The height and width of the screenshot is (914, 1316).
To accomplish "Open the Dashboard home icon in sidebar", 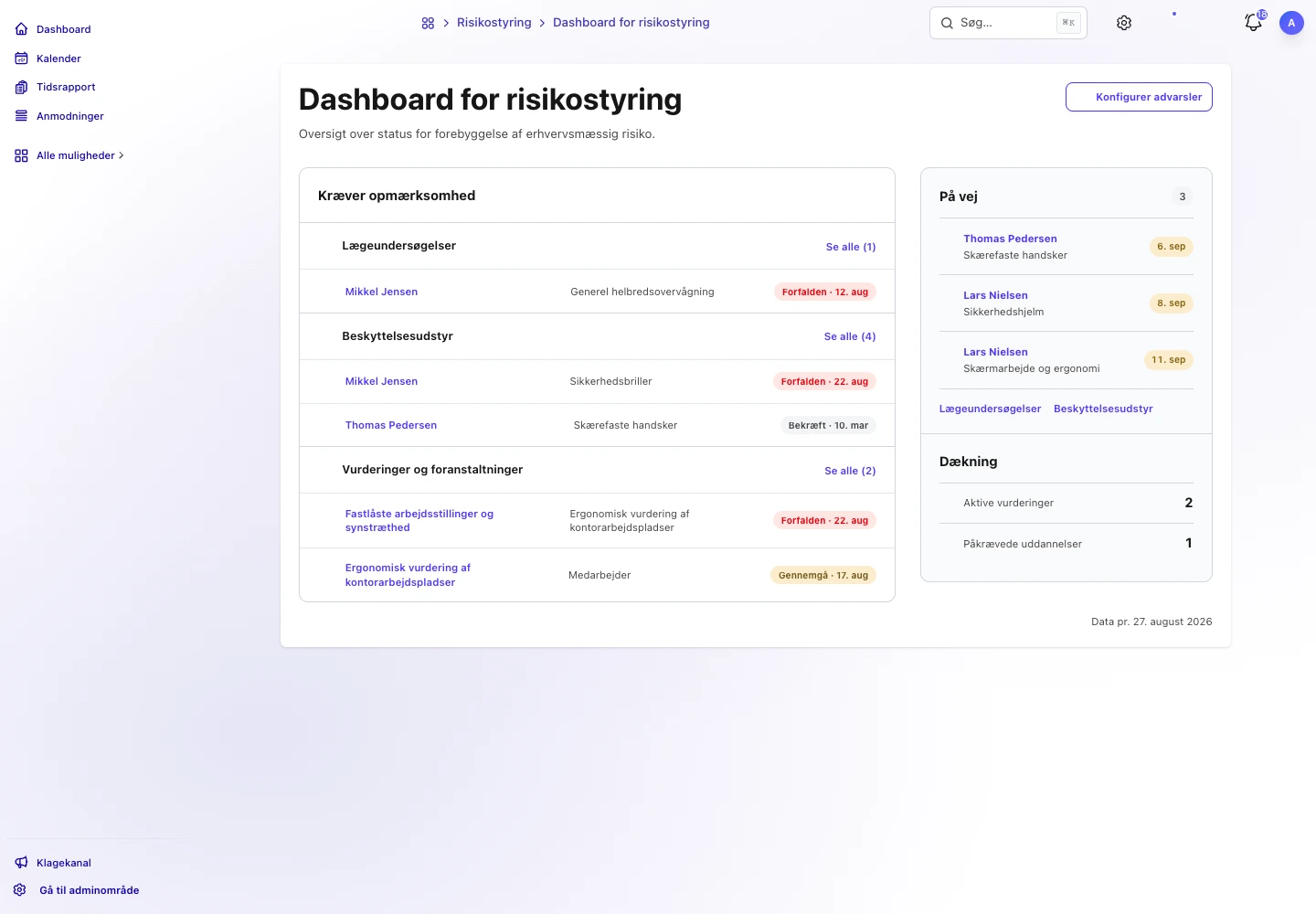I will pyautogui.click(x=21, y=29).
